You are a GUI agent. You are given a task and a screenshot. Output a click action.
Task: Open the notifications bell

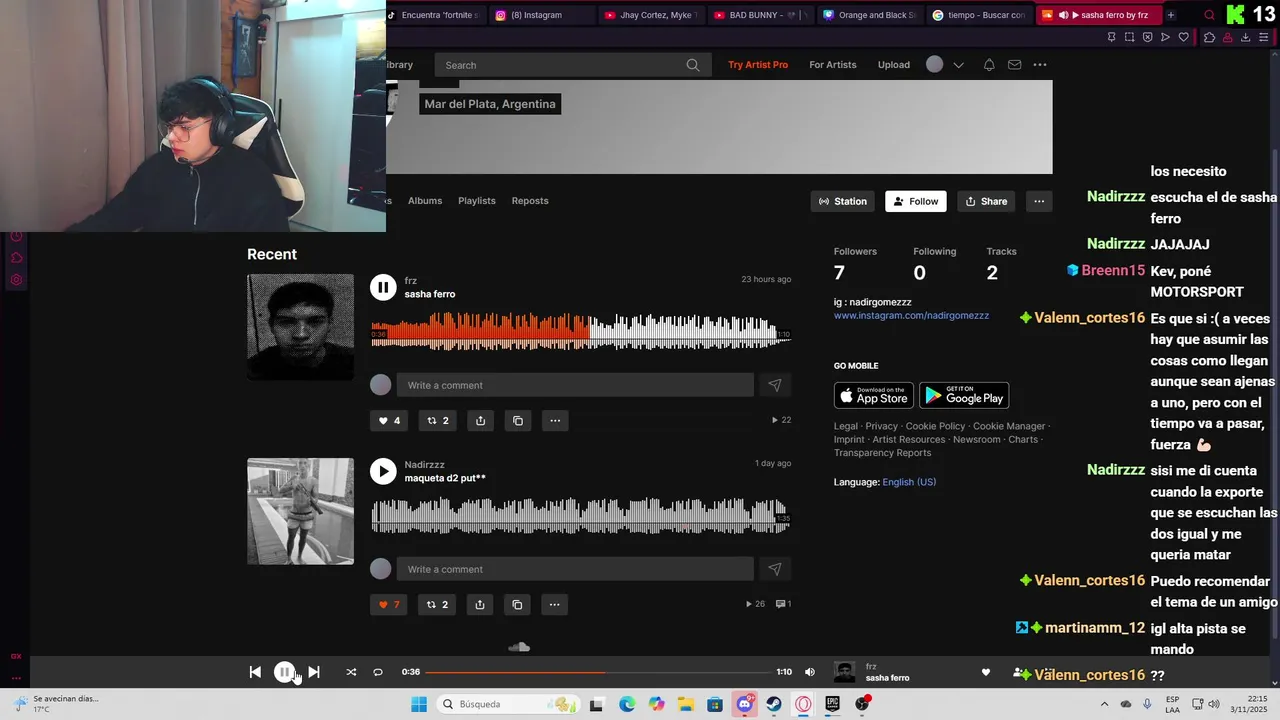click(989, 65)
